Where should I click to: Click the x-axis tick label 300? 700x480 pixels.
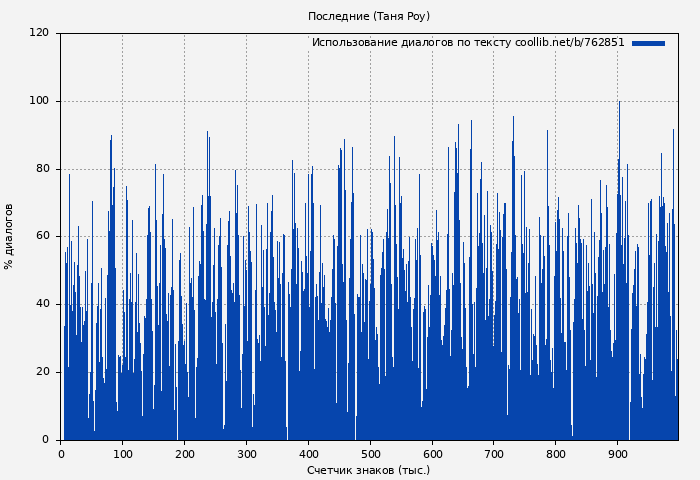pyautogui.click(x=246, y=454)
